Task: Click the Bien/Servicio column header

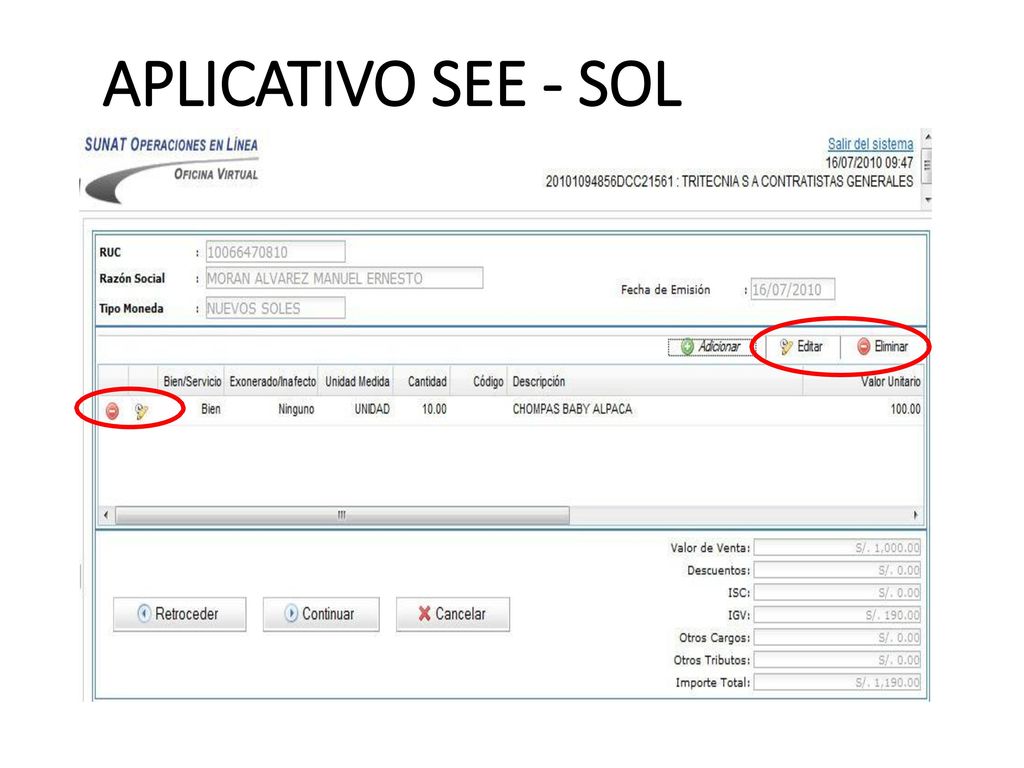Action: coord(192,381)
